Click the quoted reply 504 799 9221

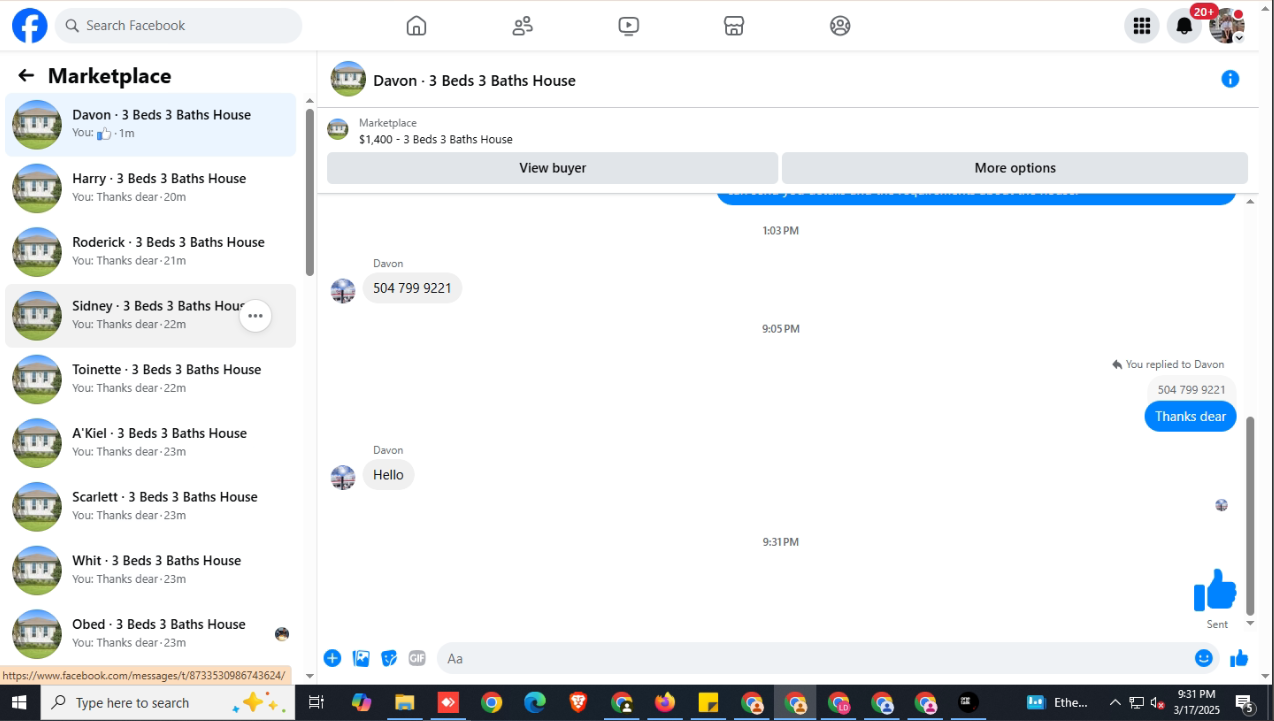pos(1191,390)
